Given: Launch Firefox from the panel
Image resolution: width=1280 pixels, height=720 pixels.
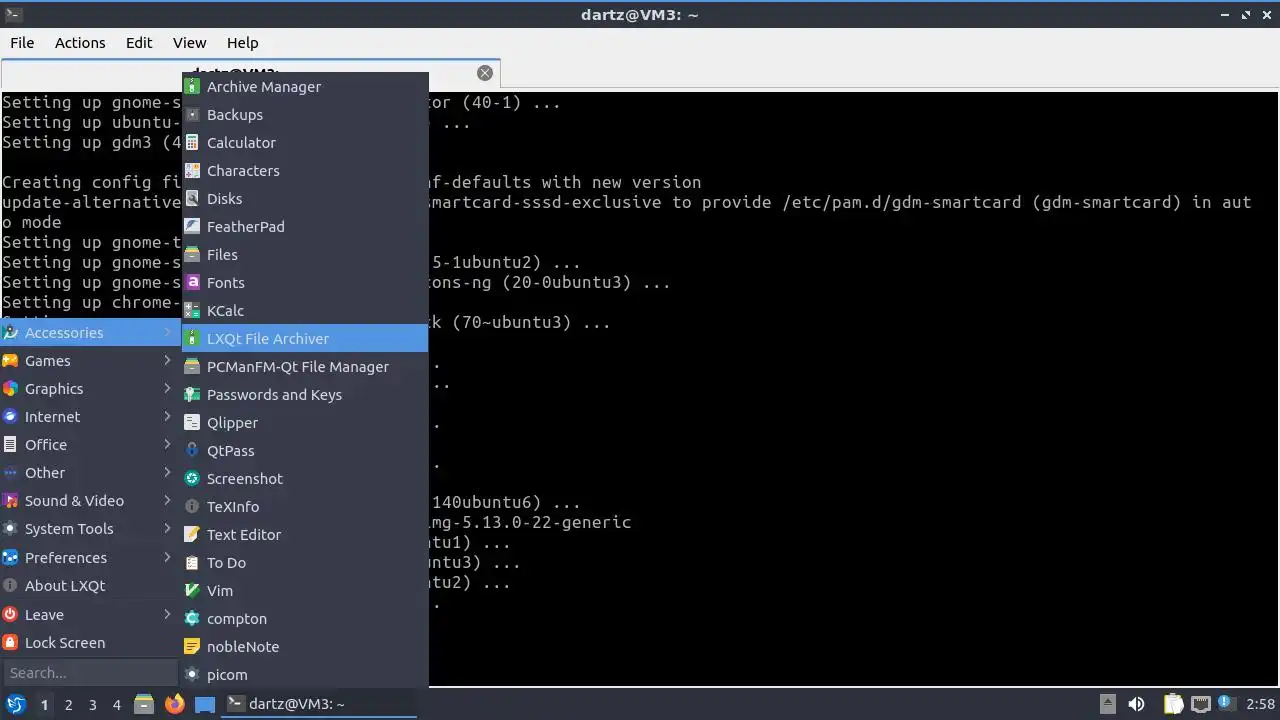Looking at the screenshot, I should coord(175,705).
